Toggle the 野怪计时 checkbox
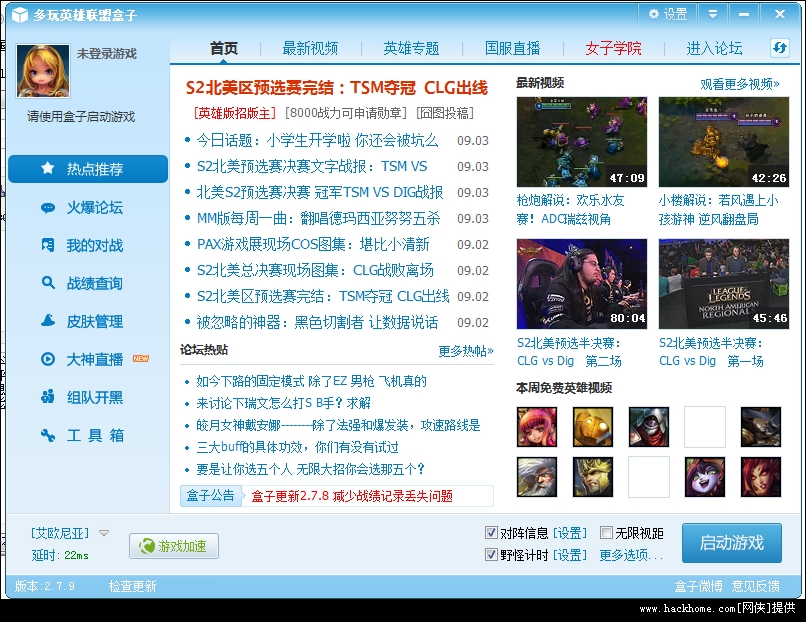The image size is (806, 622). coord(491,555)
